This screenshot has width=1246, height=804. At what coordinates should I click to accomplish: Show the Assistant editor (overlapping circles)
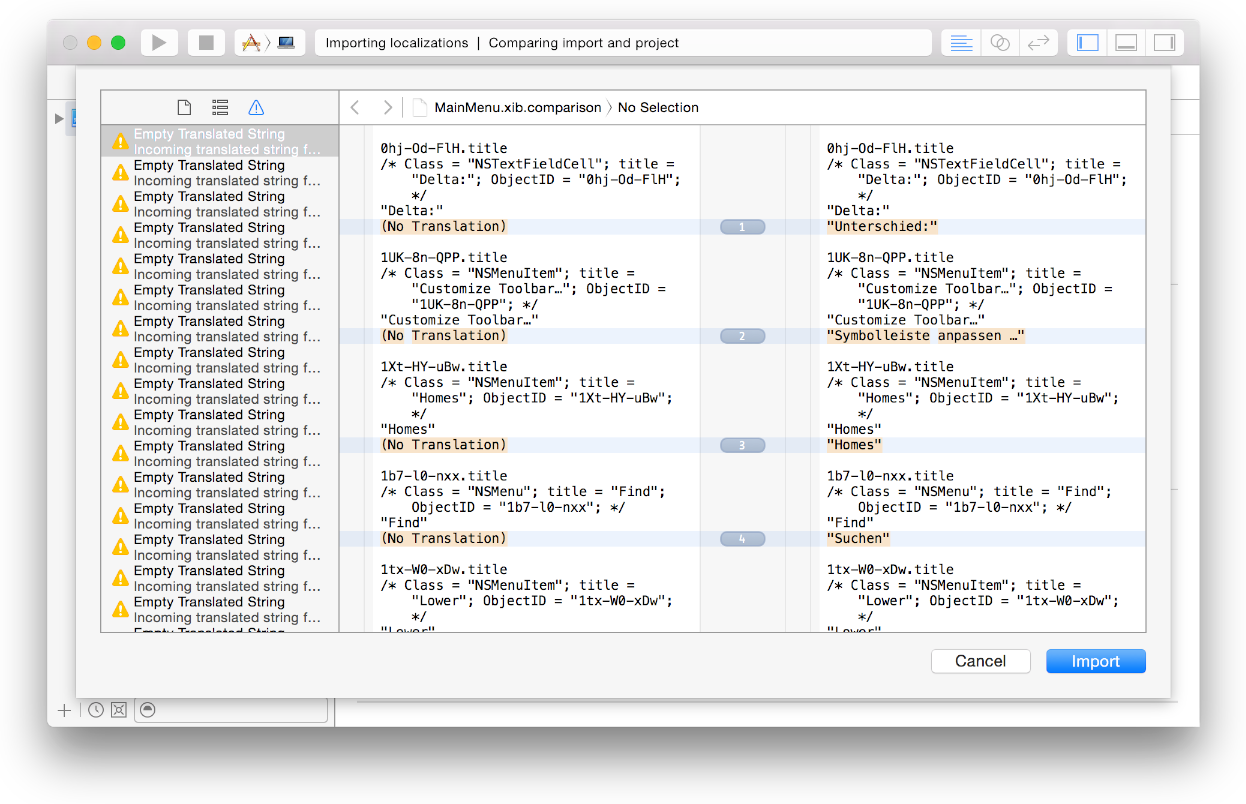click(999, 43)
